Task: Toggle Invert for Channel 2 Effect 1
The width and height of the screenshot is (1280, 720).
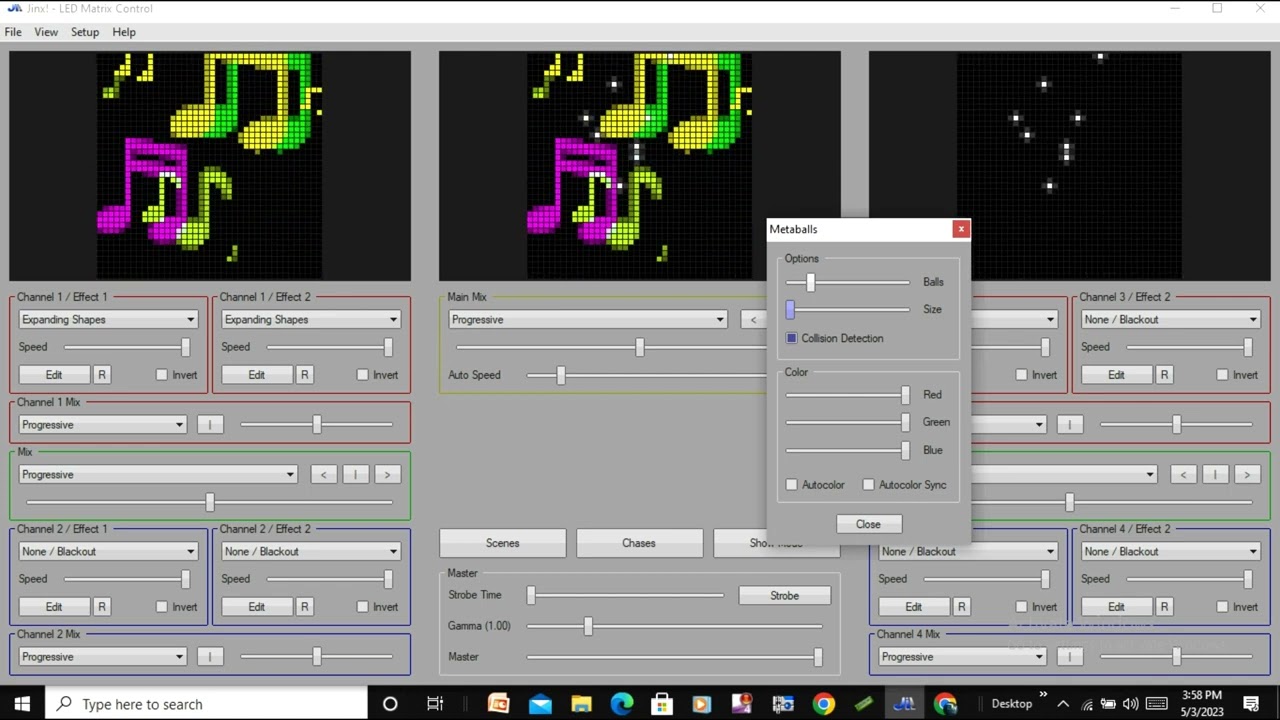Action: [x=162, y=607]
